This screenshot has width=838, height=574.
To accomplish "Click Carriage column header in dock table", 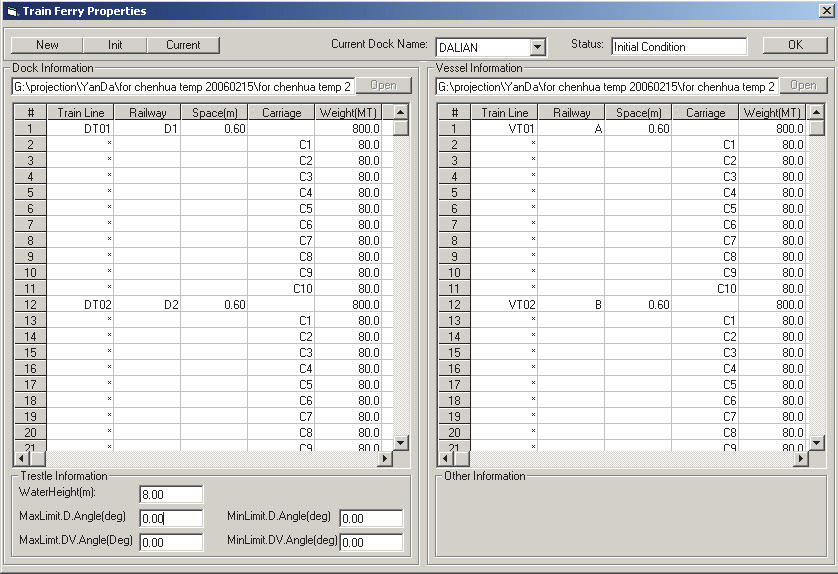I will [x=281, y=113].
